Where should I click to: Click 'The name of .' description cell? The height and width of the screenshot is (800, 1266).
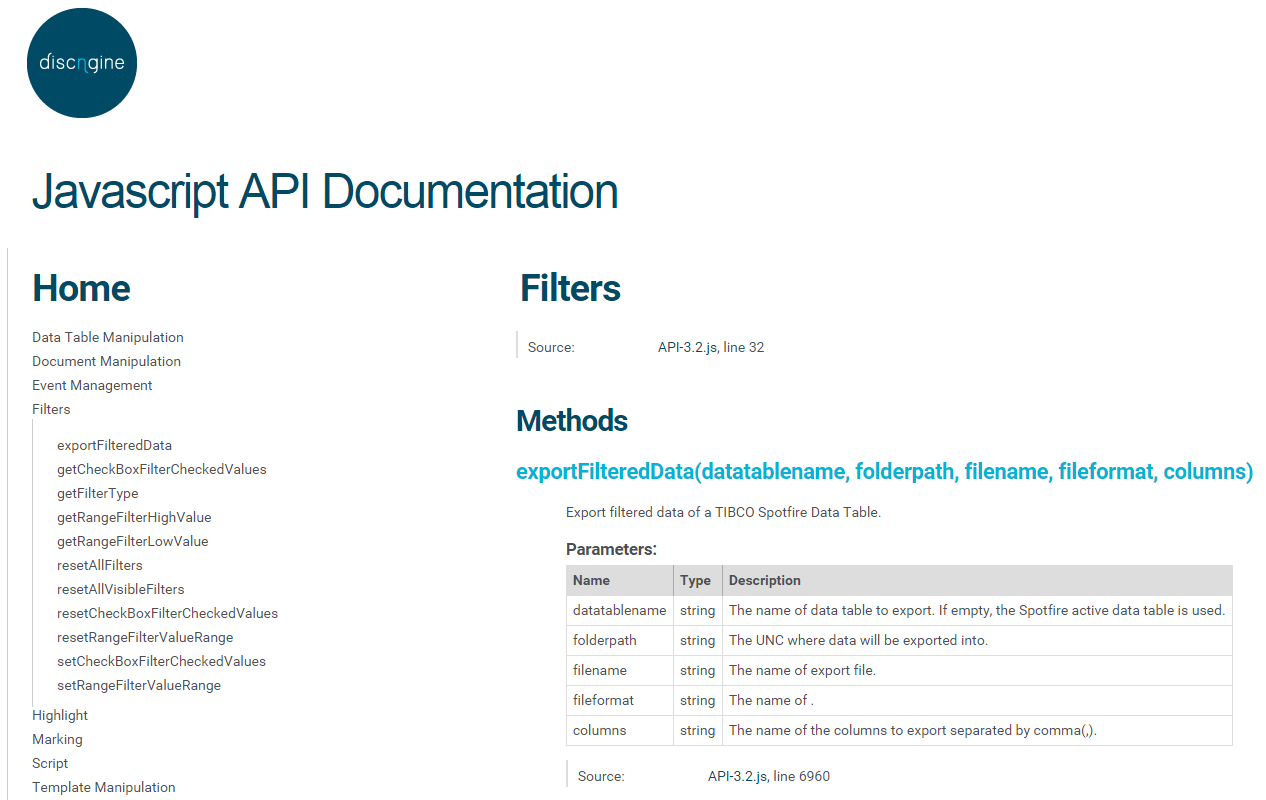(977, 700)
